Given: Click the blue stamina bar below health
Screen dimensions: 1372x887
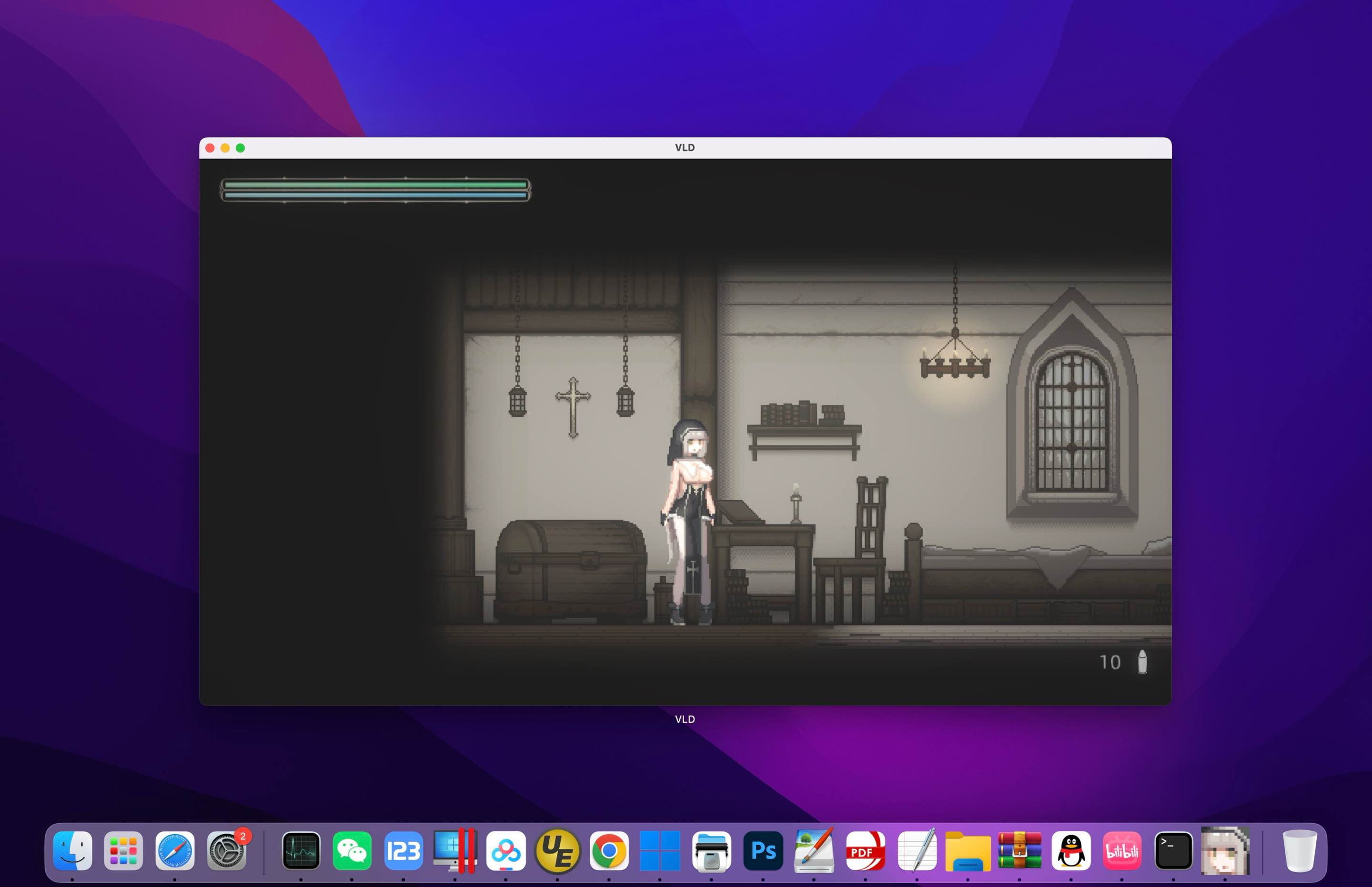Looking at the screenshot, I should tap(375, 195).
